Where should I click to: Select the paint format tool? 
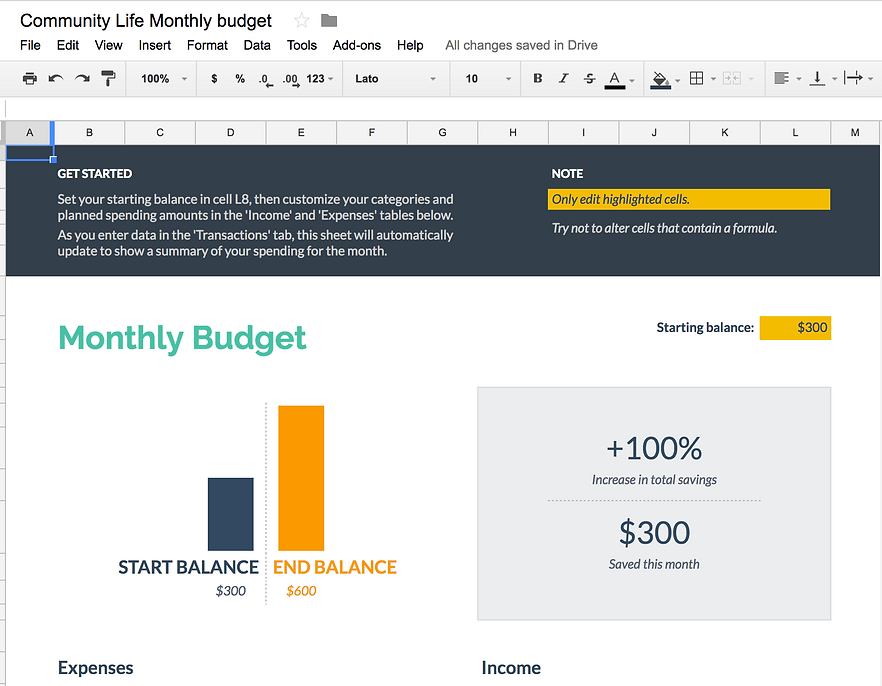pos(108,79)
